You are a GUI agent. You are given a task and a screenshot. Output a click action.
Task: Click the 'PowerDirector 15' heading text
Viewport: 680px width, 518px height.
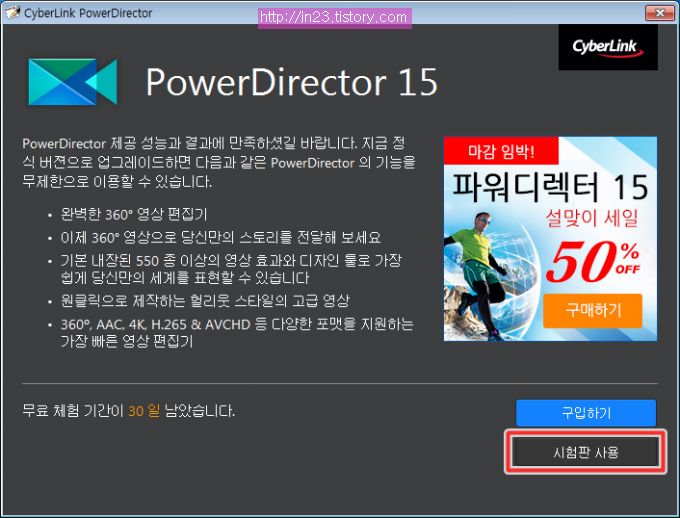[x=291, y=82]
